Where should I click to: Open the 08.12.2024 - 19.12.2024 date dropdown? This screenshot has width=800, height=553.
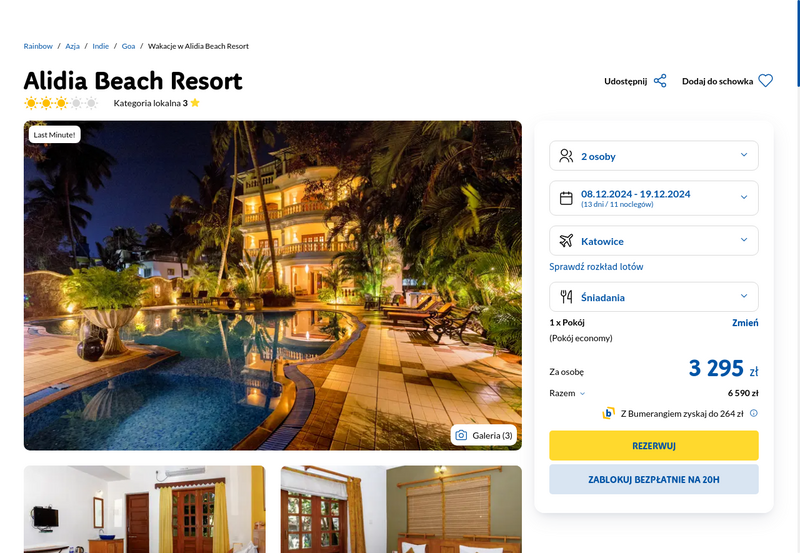coord(654,198)
